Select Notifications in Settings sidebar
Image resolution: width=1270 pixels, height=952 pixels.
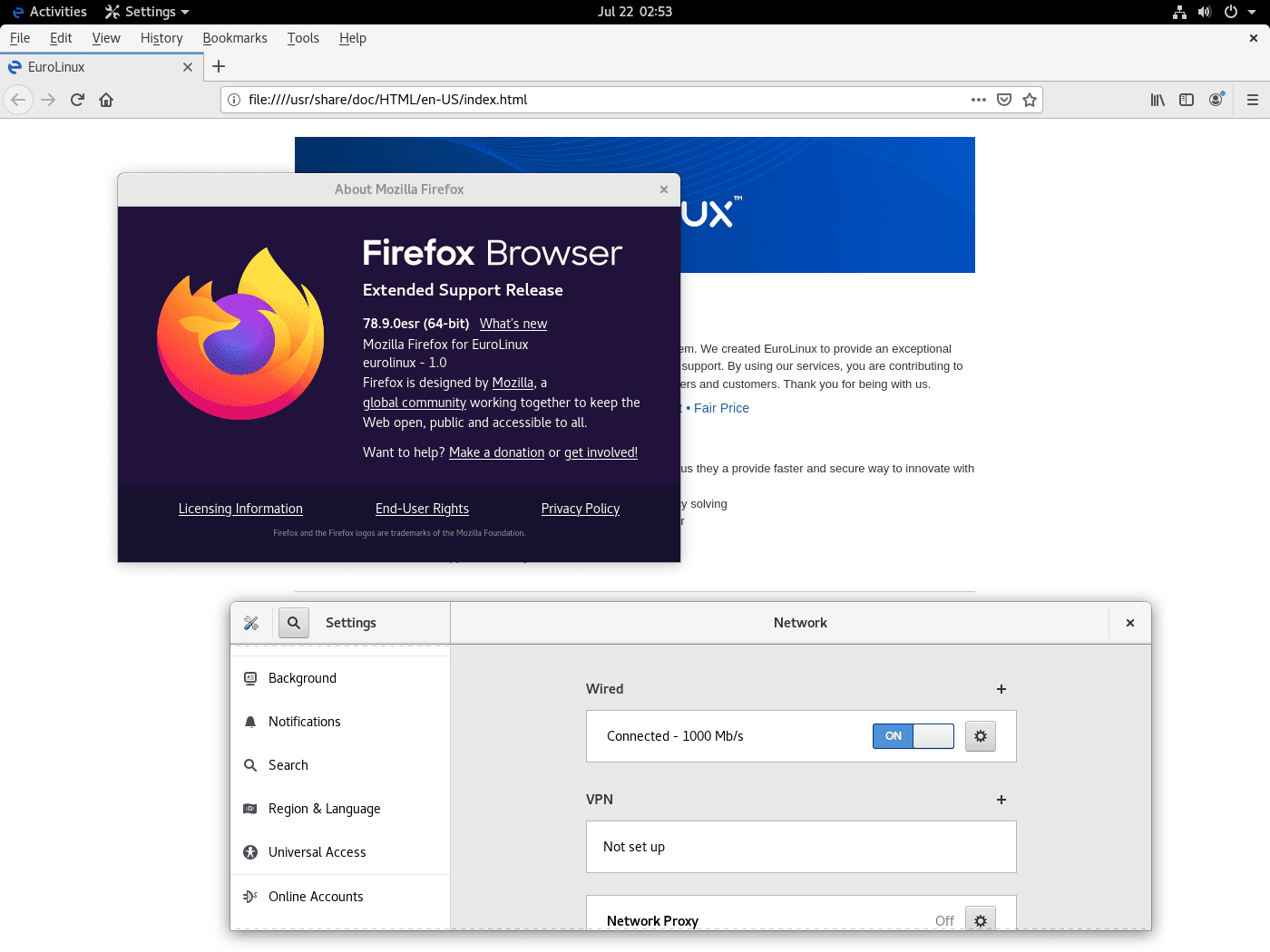340,722
